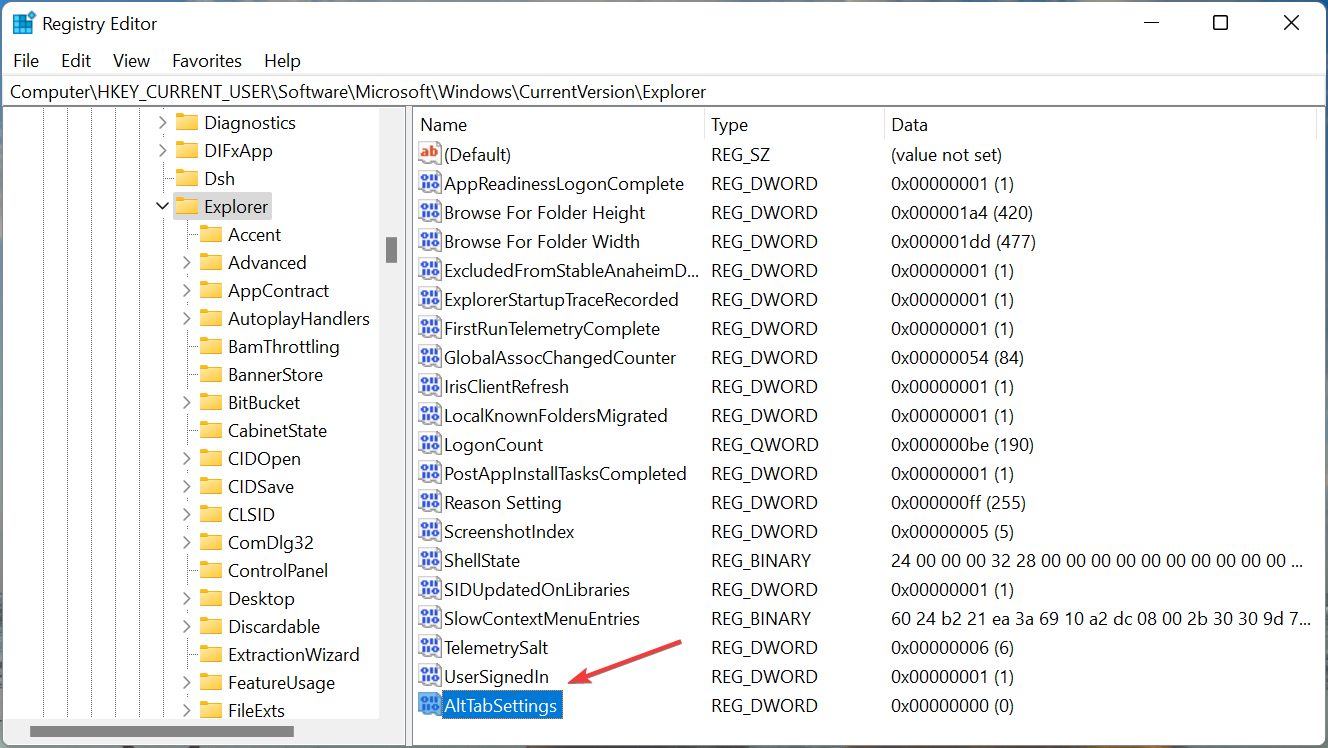Viewport: 1328px width, 748px height.
Task: Click the QWORD icon beside LogonCount
Action: tap(428, 444)
